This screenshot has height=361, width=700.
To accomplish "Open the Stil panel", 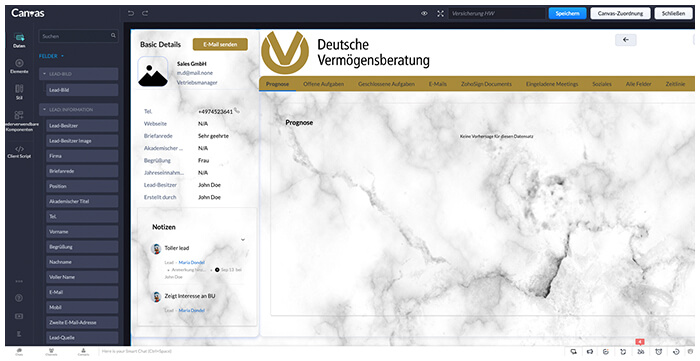I will (19, 92).
